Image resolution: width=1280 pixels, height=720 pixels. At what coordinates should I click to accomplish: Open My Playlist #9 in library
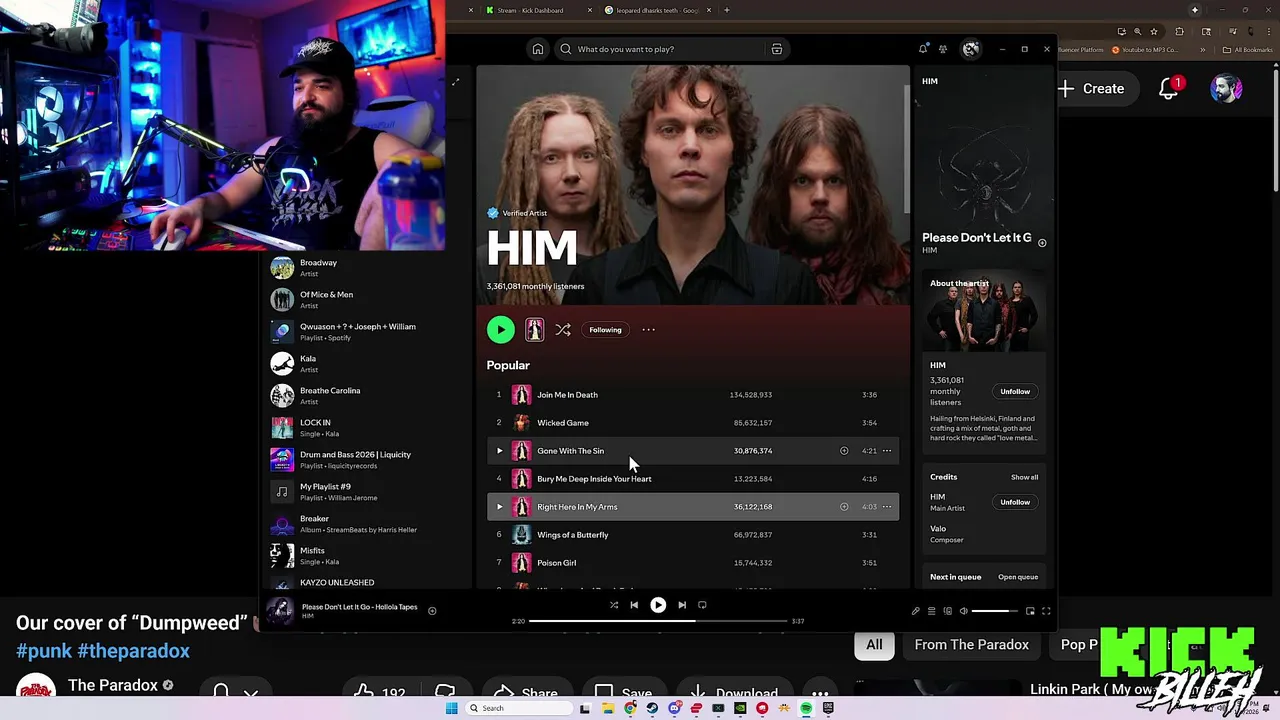click(x=365, y=491)
